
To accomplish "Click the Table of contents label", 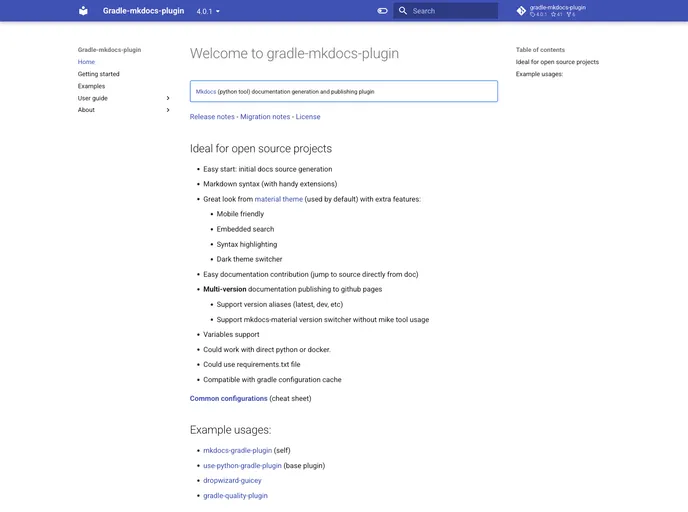I will [540, 50].
